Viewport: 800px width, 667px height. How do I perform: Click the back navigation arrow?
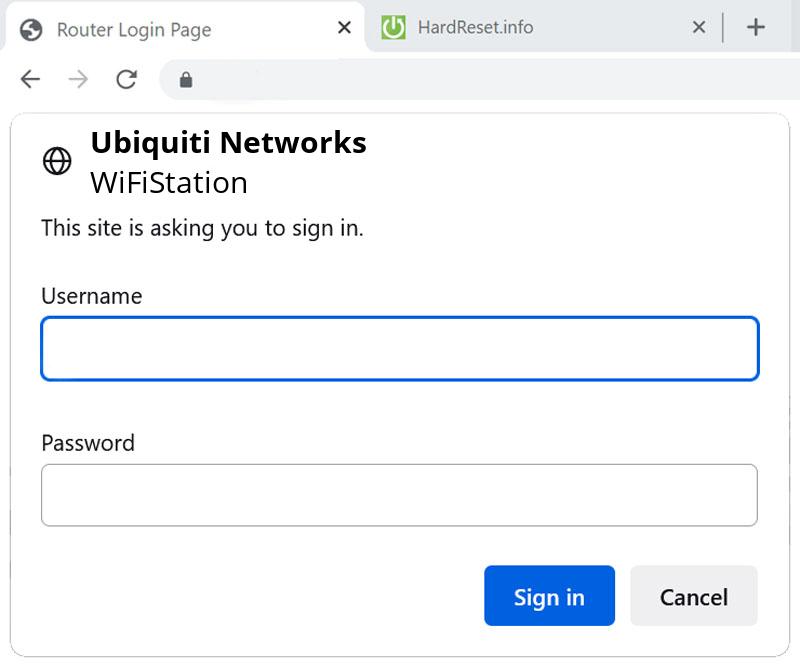[29, 80]
